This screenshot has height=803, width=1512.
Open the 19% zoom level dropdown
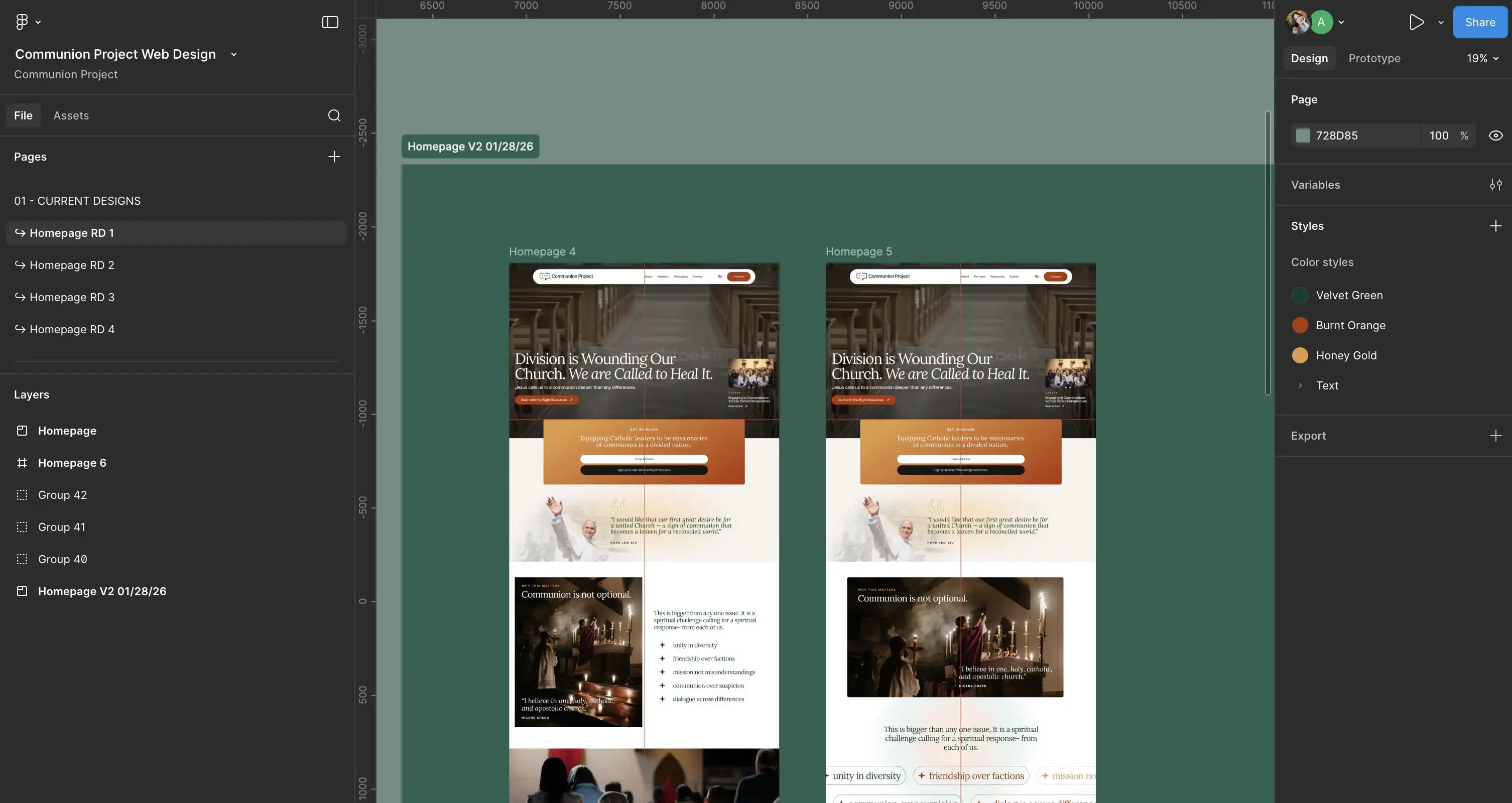(1483, 58)
